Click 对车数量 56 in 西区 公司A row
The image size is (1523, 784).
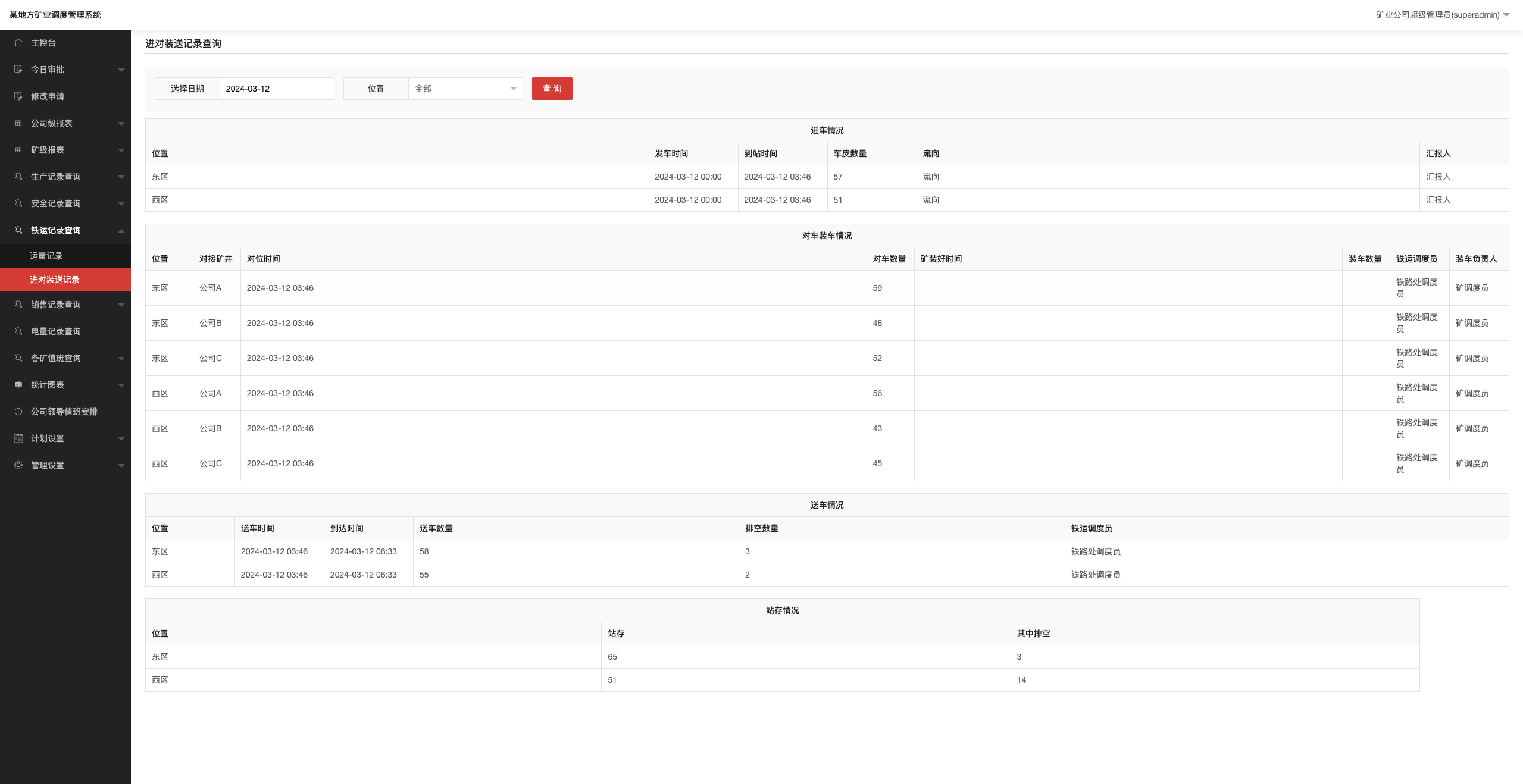click(x=877, y=393)
